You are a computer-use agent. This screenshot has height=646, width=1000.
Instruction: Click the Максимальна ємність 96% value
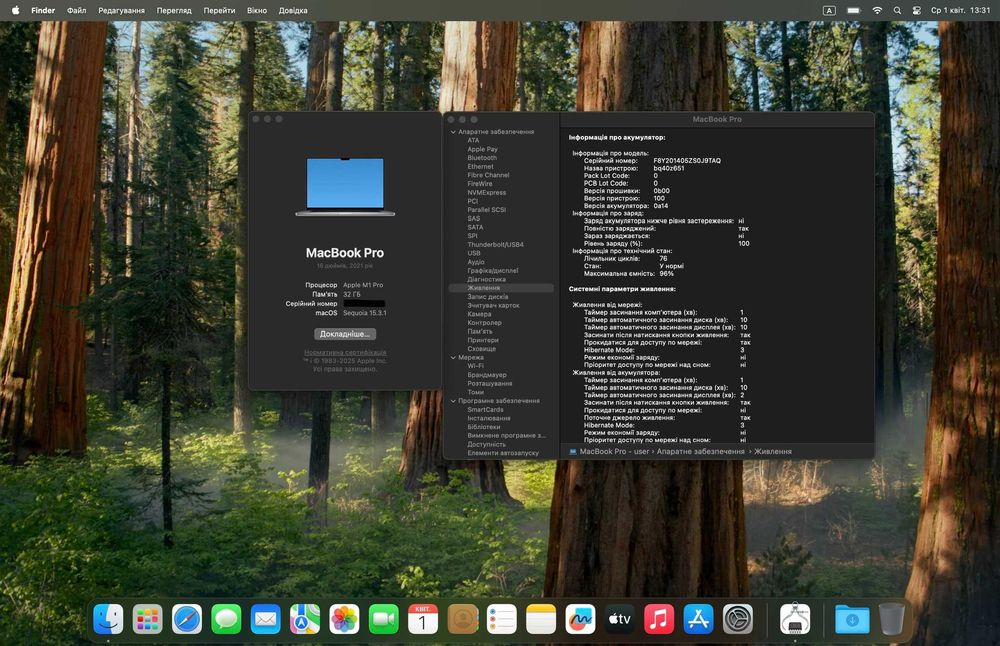(x=666, y=274)
